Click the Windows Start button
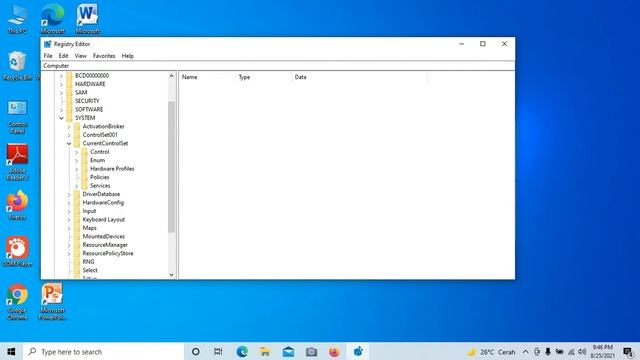This screenshot has width=640, height=360. tap(11, 351)
